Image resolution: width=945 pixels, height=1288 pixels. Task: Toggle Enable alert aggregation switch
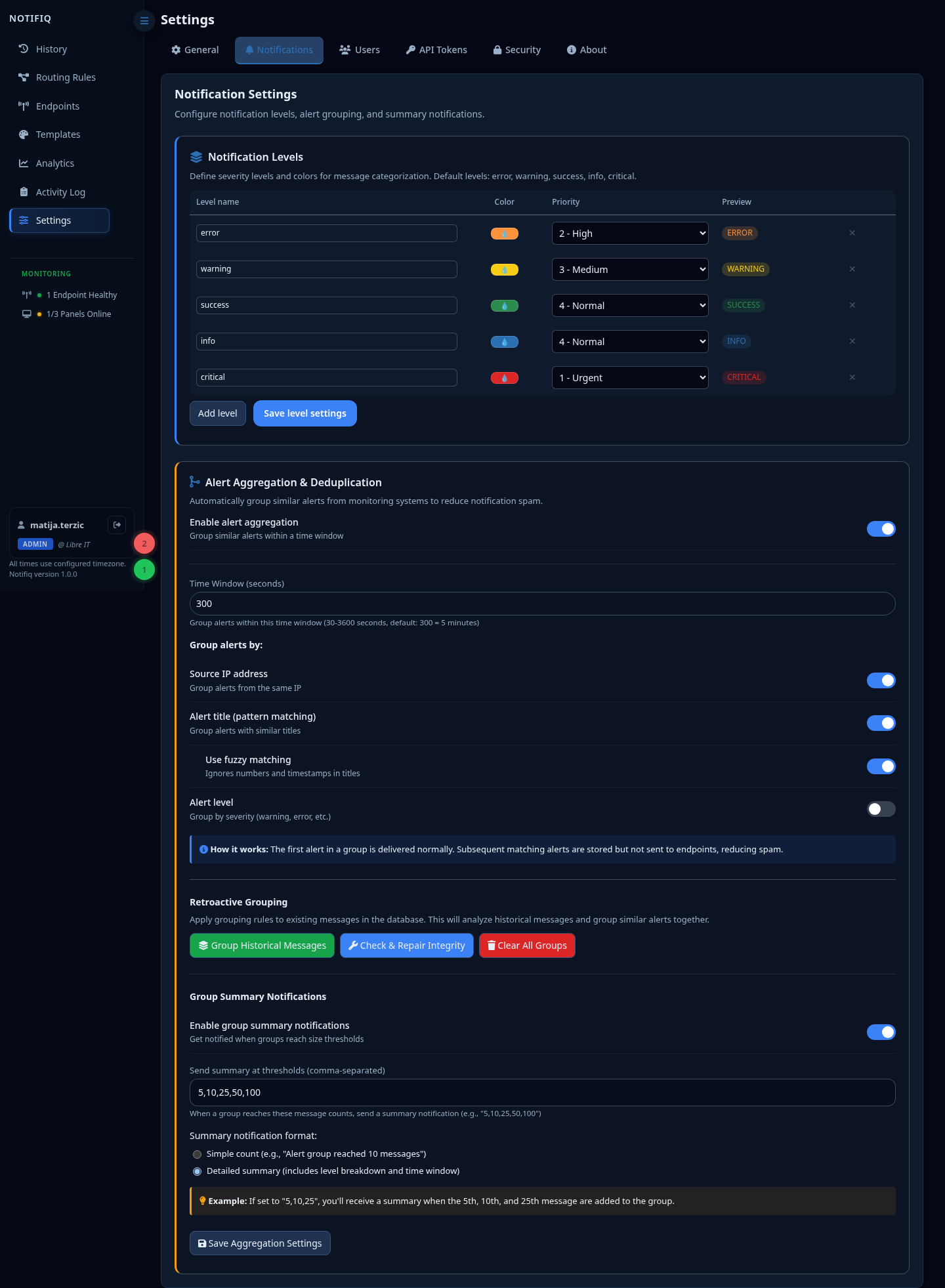tap(881, 529)
